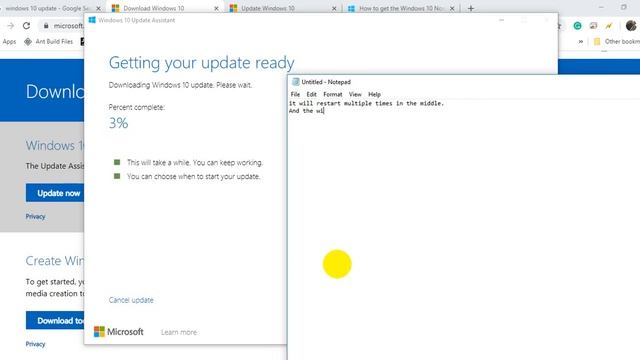Click the Getting your update ready heading
Viewport: 640px width, 360px height.
click(x=201, y=63)
